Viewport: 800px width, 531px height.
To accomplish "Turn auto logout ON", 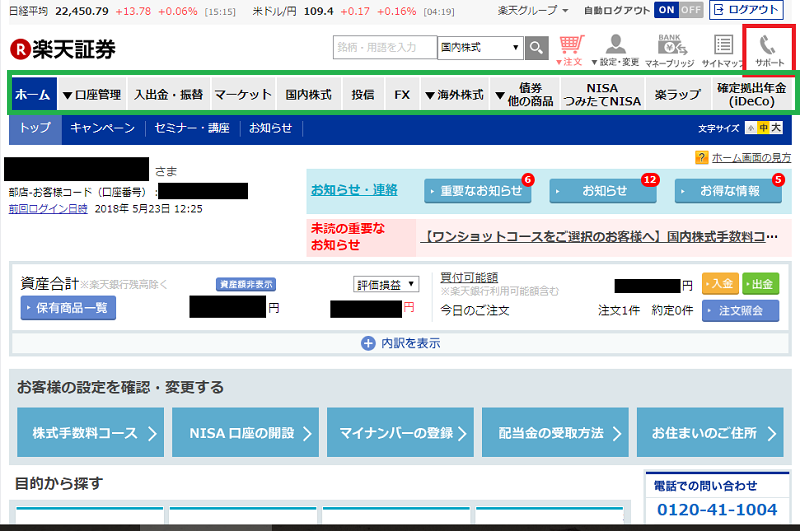I will point(666,10).
